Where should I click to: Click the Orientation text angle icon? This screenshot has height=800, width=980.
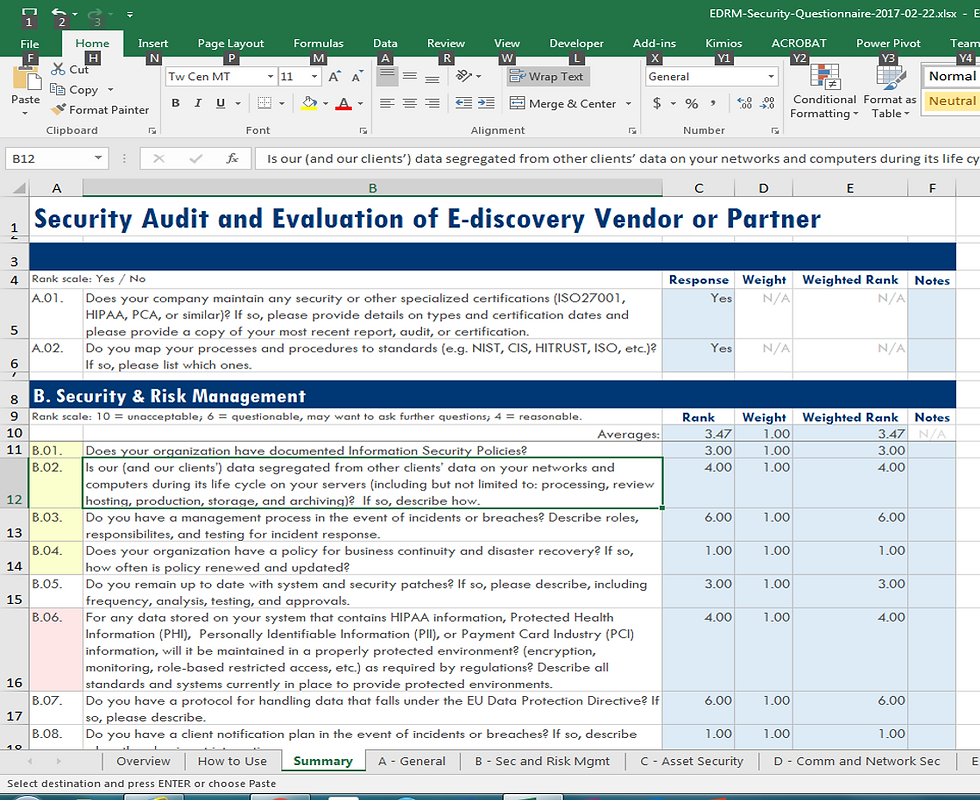click(x=464, y=76)
